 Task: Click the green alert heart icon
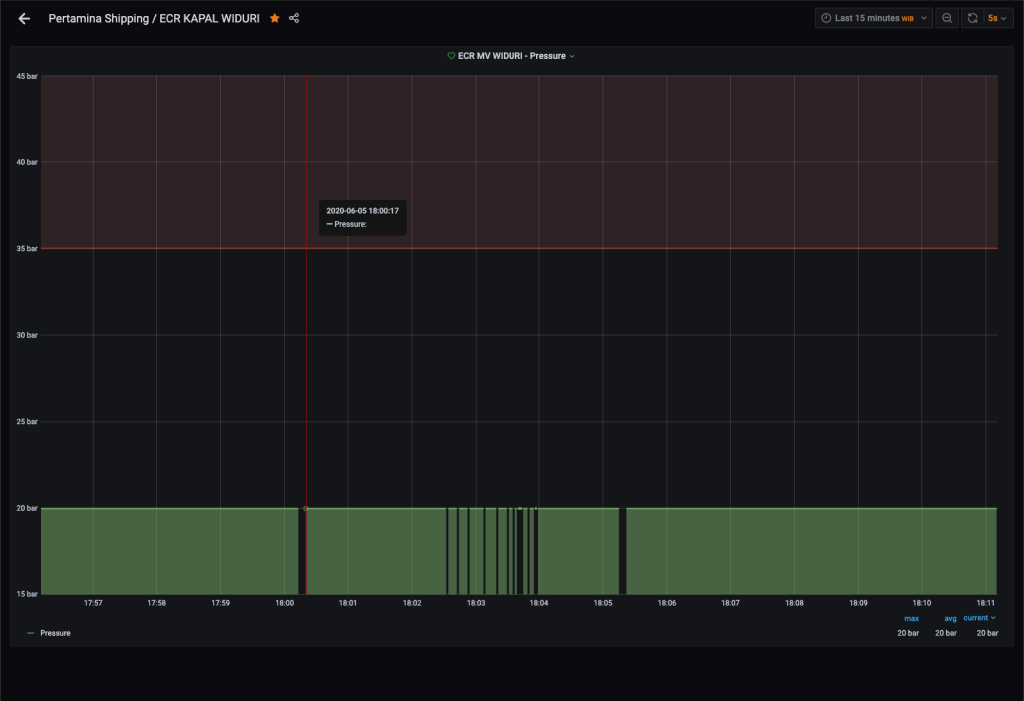[451, 56]
